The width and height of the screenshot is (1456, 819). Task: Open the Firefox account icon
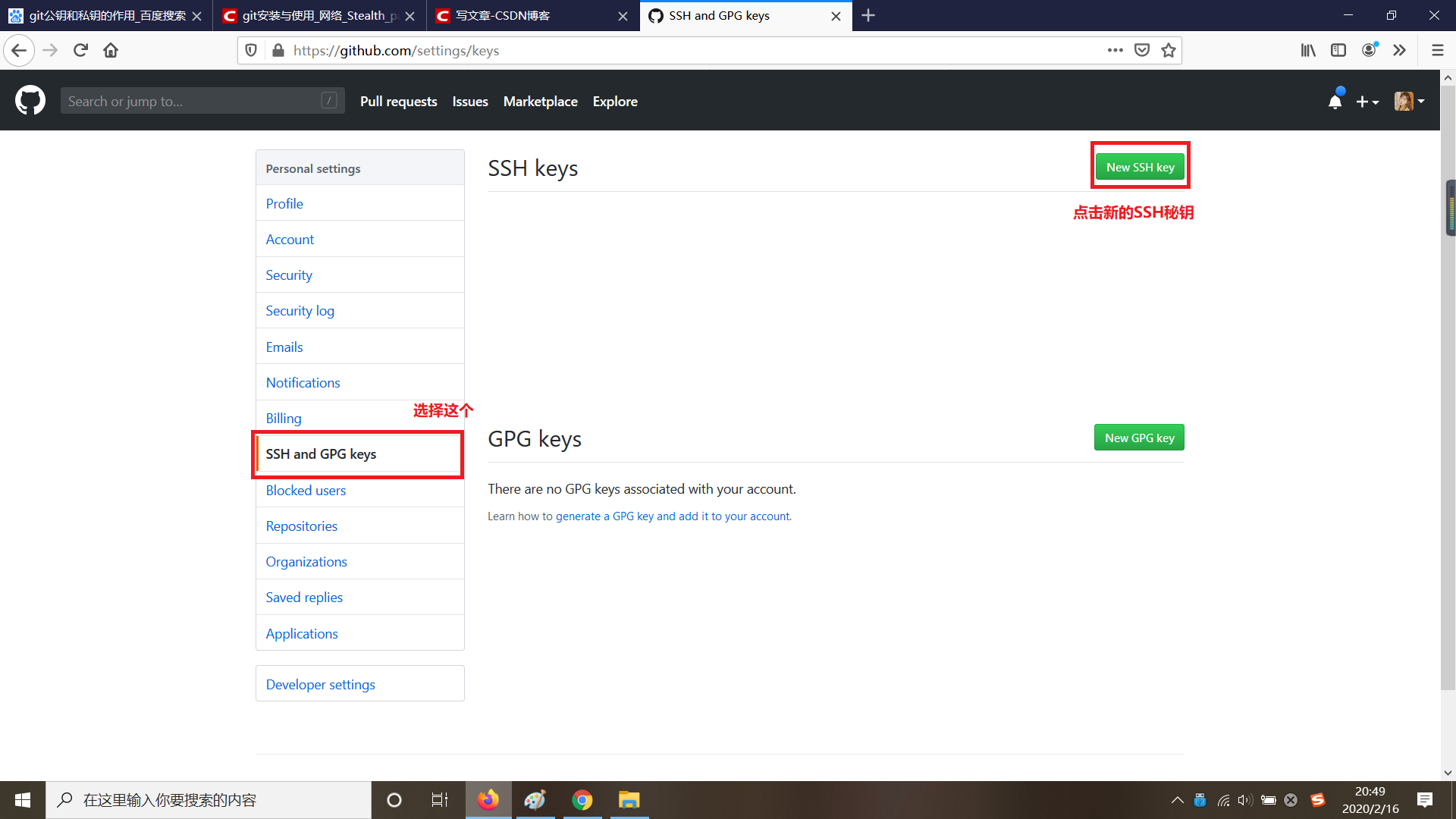pyautogui.click(x=1370, y=50)
